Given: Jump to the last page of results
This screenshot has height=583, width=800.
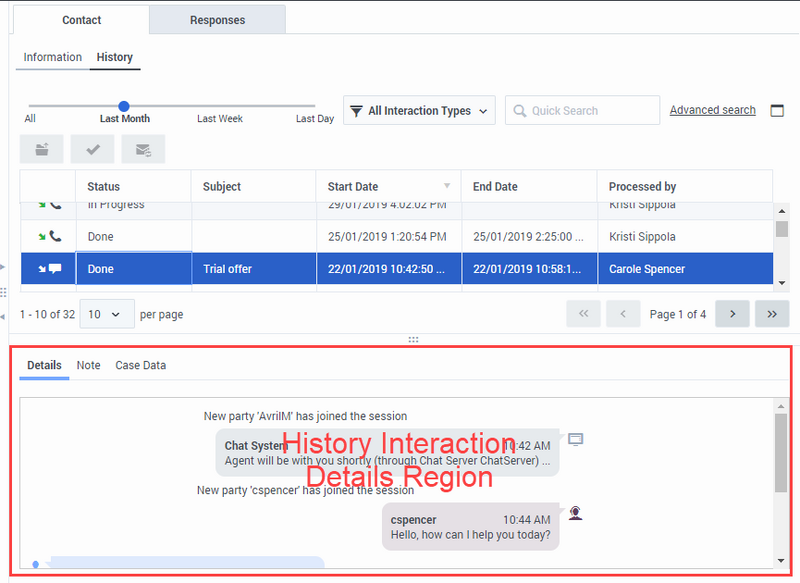Looking at the screenshot, I should pyautogui.click(x=771, y=314).
